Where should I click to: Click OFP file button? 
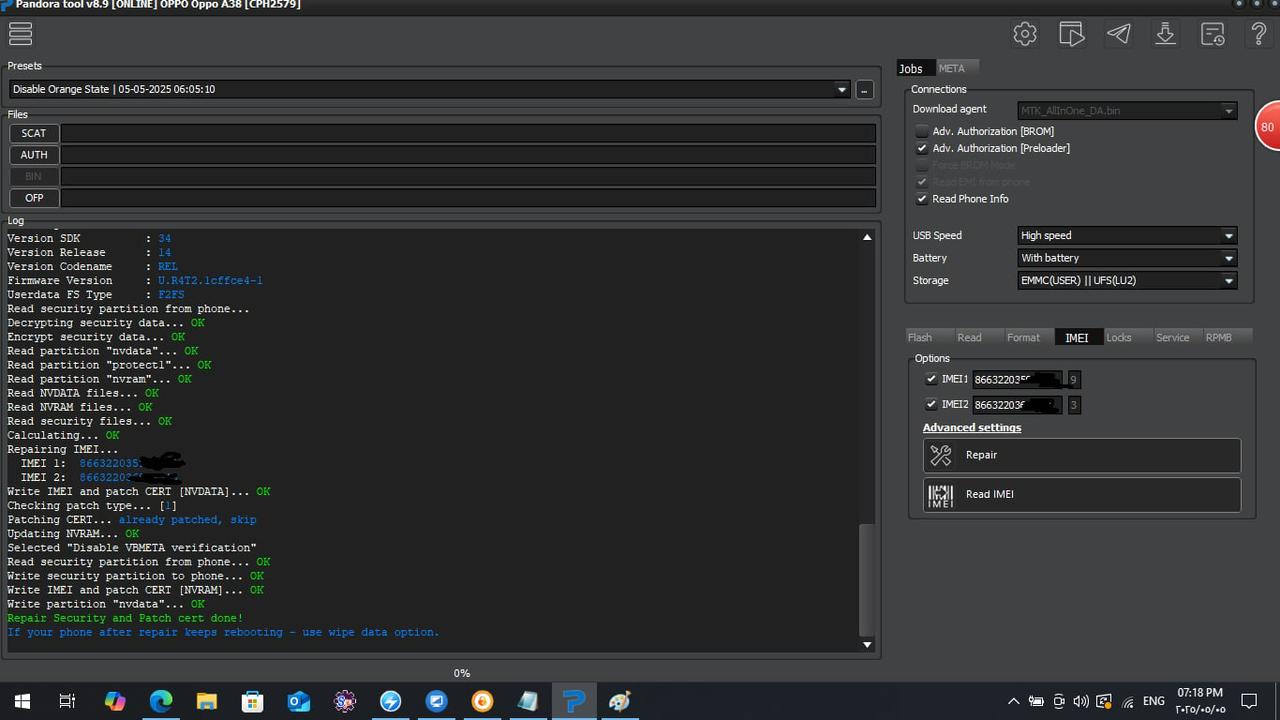pos(34,198)
